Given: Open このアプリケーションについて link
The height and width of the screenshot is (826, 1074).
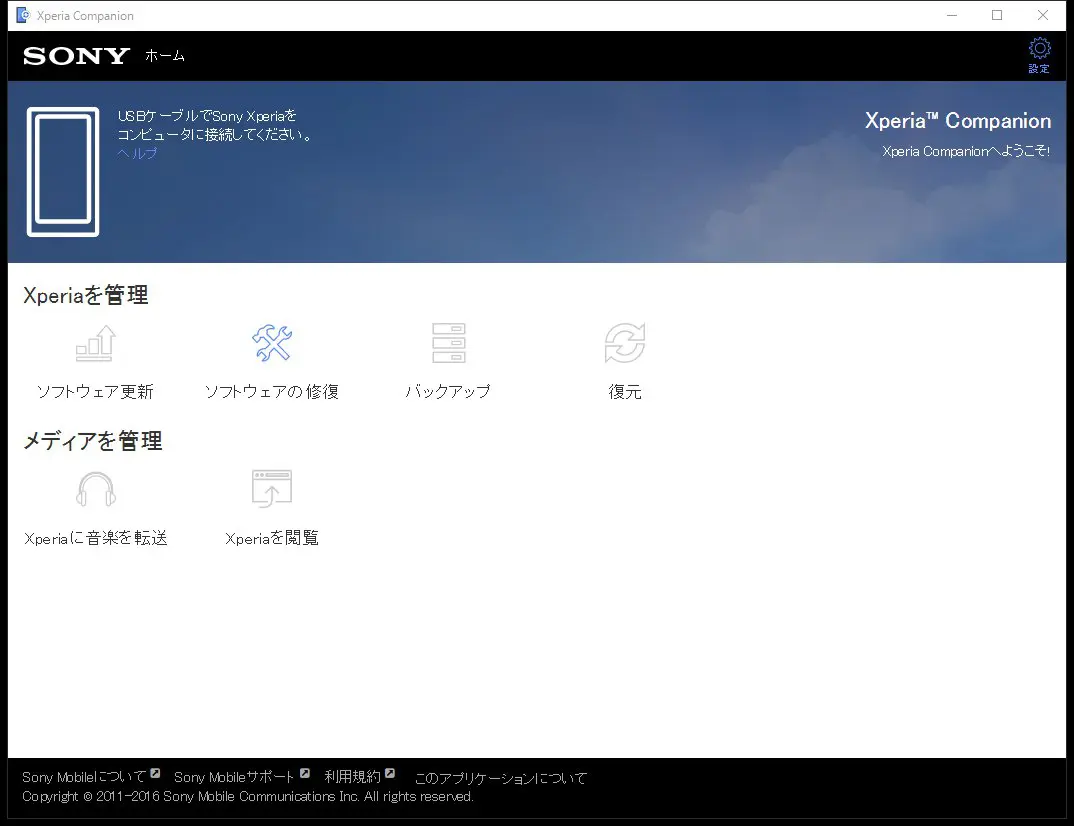Looking at the screenshot, I should pyautogui.click(x=501, y=778).
